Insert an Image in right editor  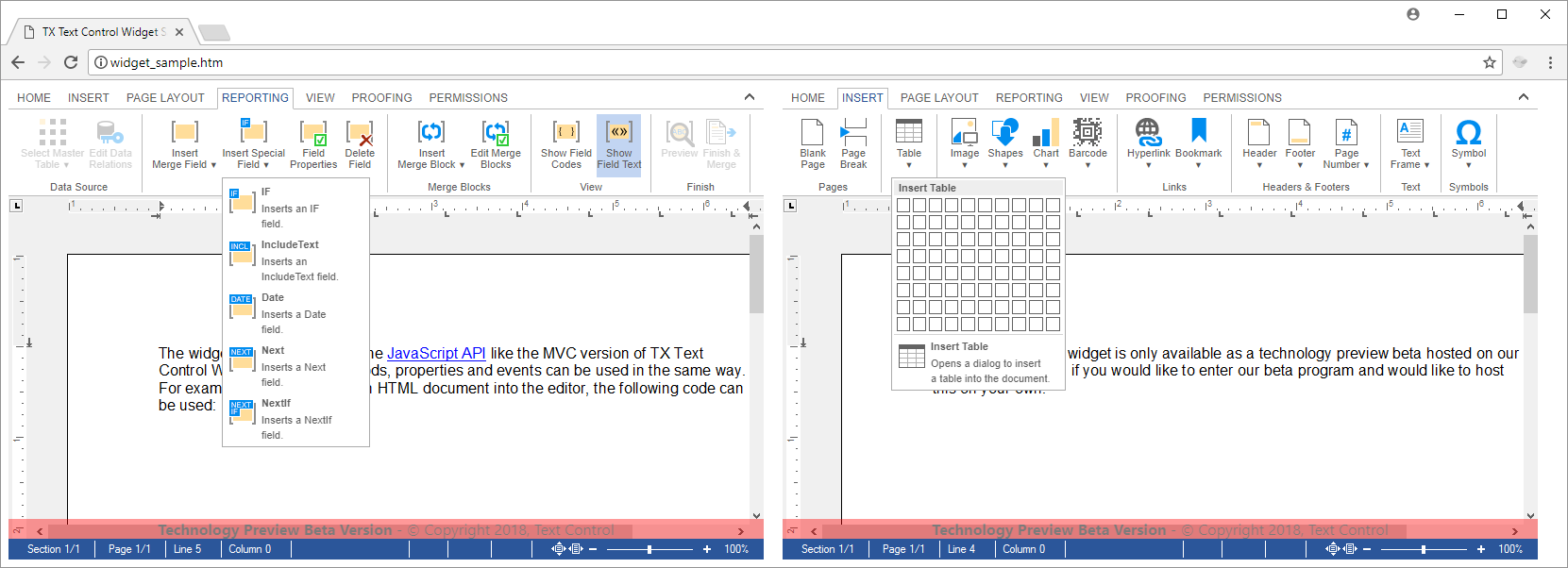point(965,143)
